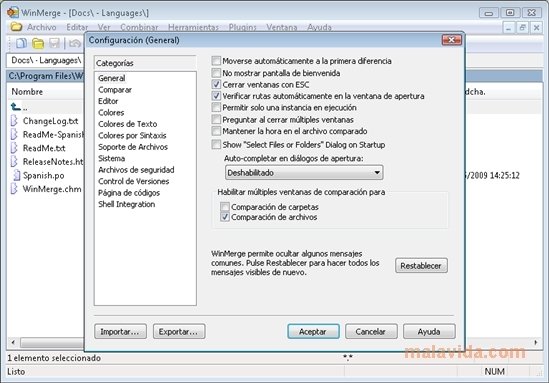Select the Archivos de seguridad category
The width and height of the screenshot is (549, 383).
(136, 170)
